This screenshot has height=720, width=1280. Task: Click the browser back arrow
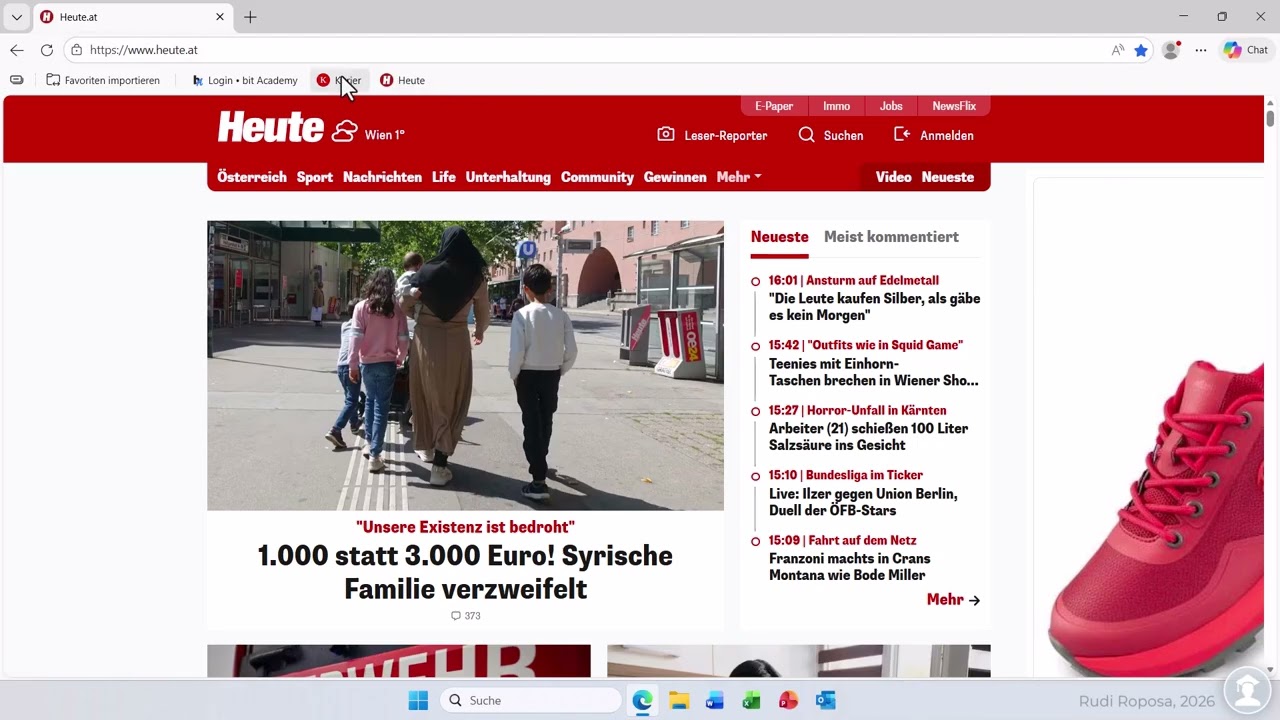coord(17,50)
